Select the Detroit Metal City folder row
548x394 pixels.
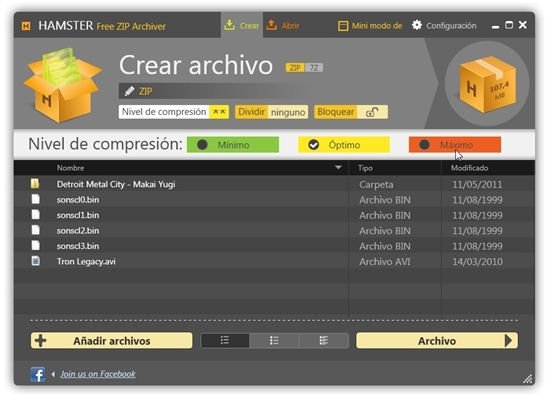click(x=274, y=184)
